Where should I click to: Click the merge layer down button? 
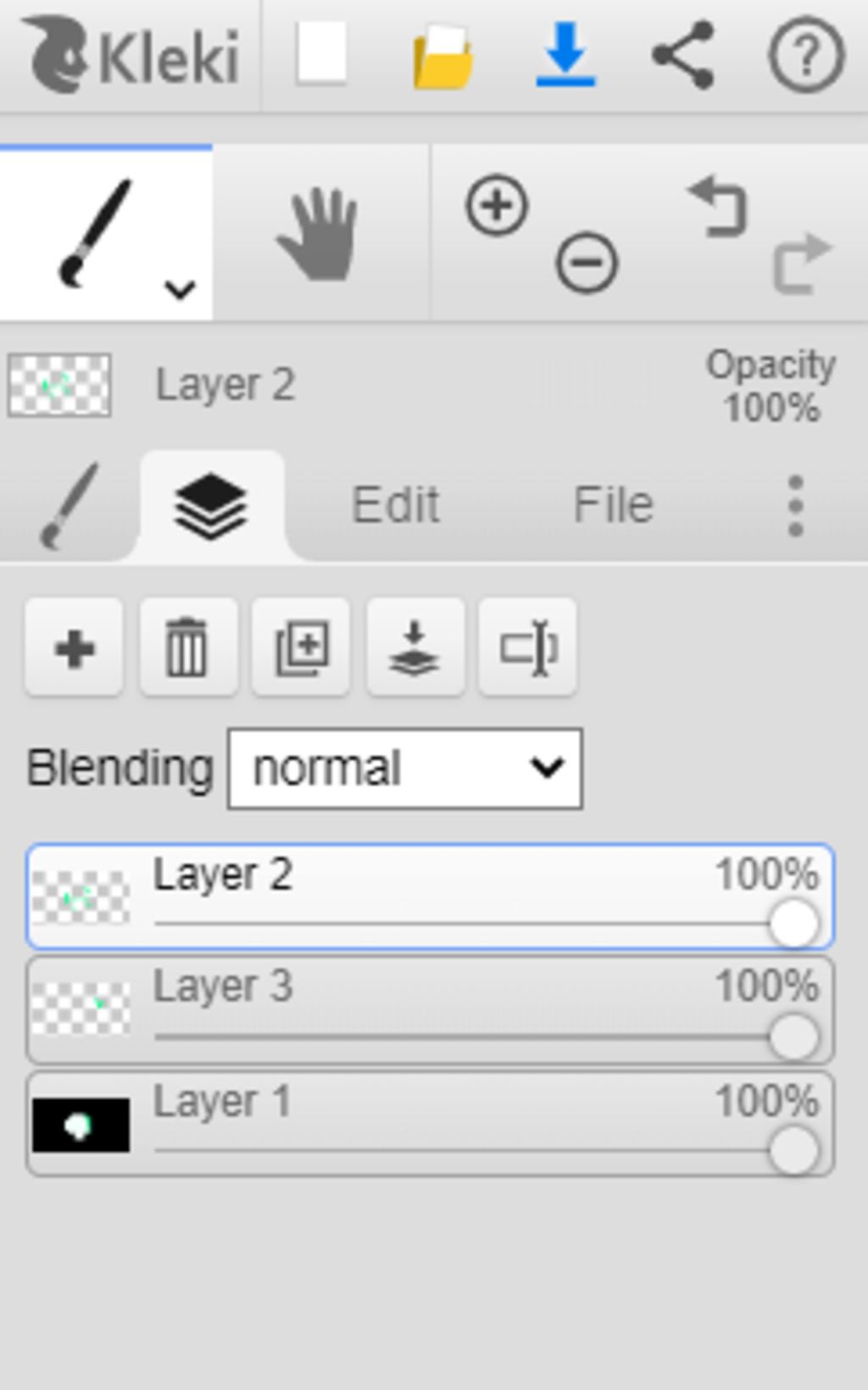(x=415, y=648)
